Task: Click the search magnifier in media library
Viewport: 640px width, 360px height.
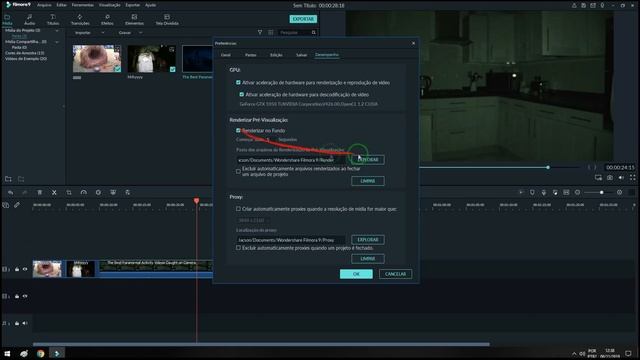Action: click(x=313, y=32)
